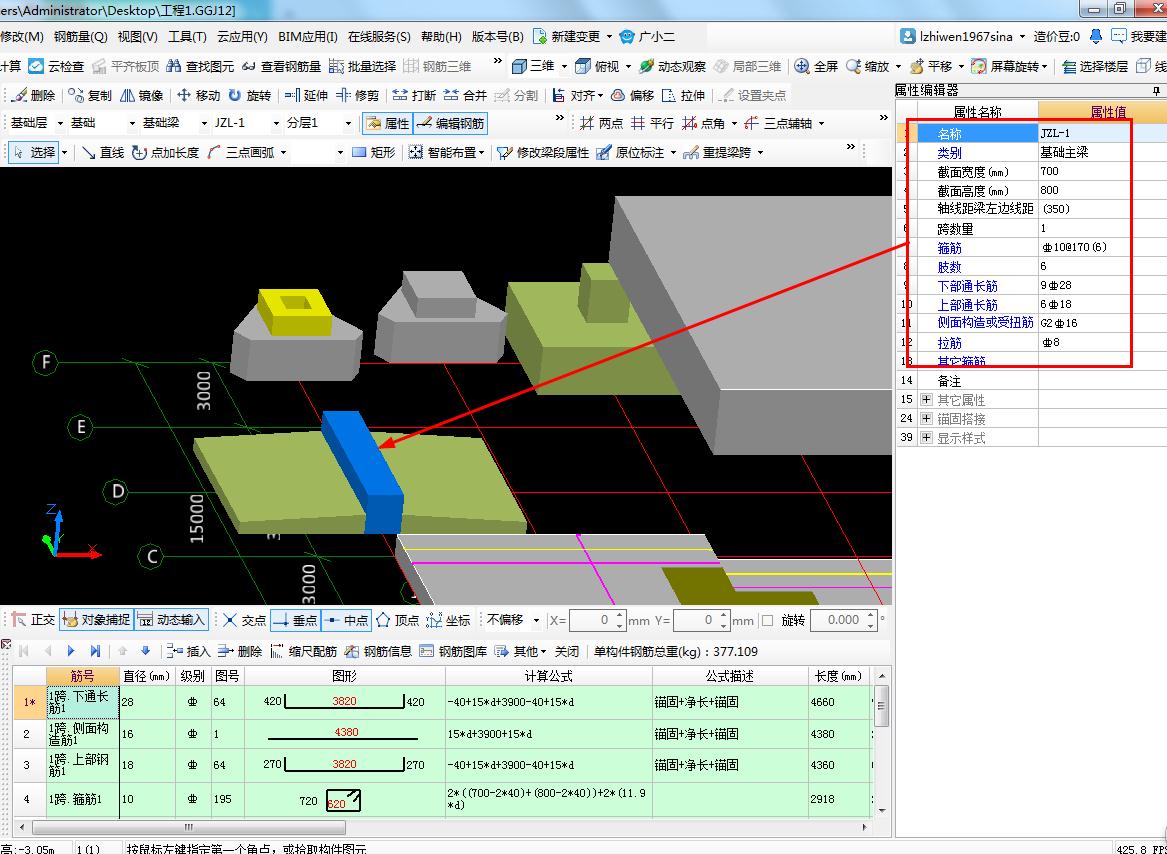Switch to 俯视 top view
This screenshot has height=854, width=1167.
point(598,66)
